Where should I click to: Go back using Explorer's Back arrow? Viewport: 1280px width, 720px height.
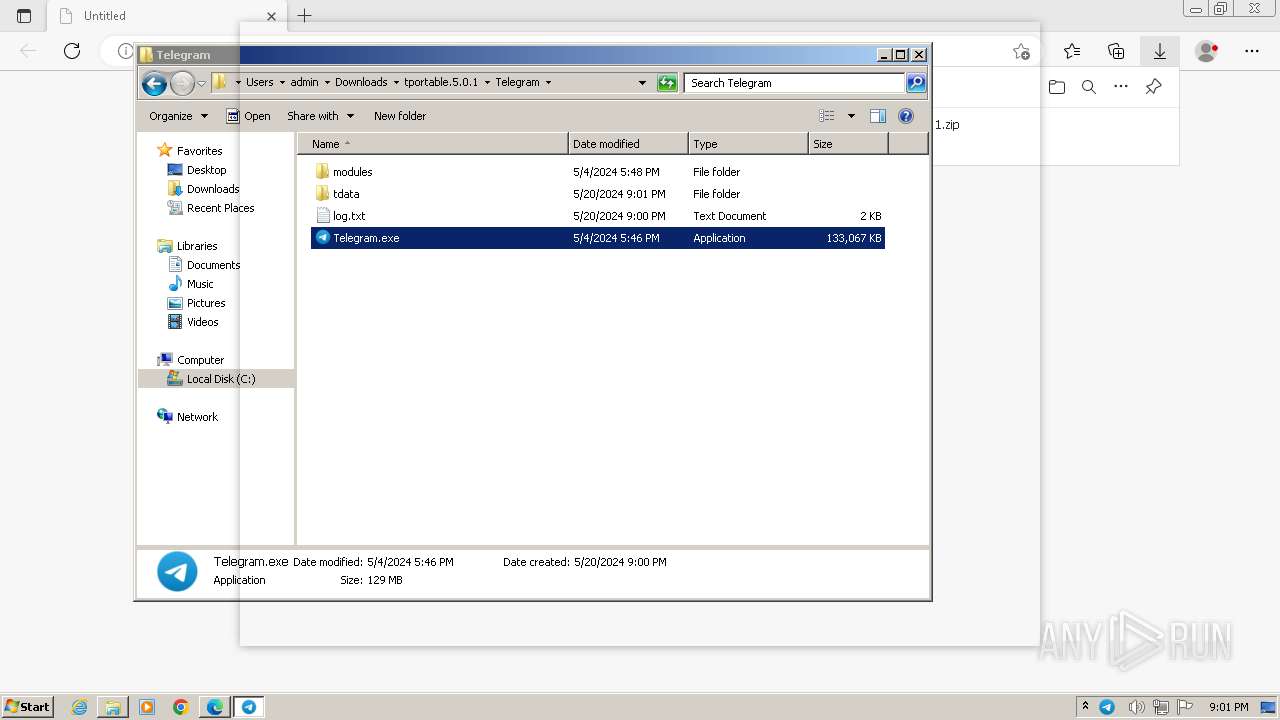tap(154, 84)
